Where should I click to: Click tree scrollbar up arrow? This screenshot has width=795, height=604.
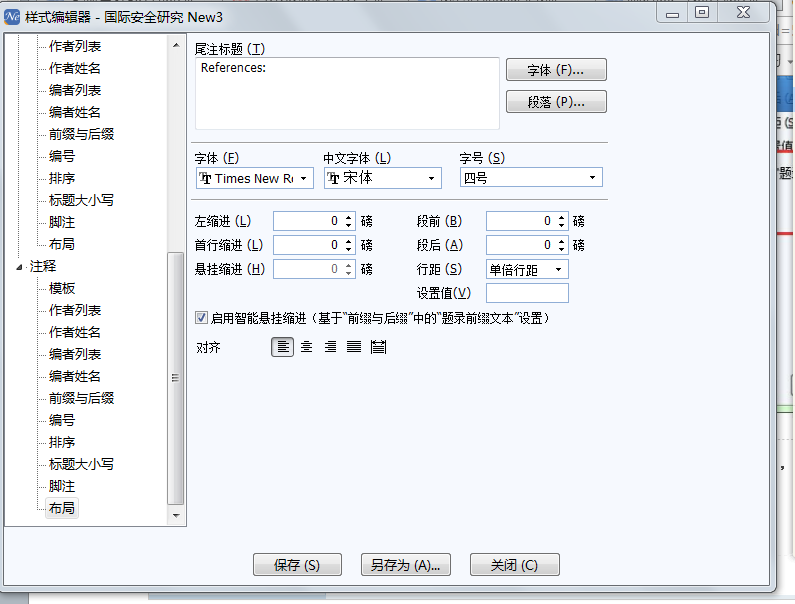pyautogui.click(x=176, y=45)
